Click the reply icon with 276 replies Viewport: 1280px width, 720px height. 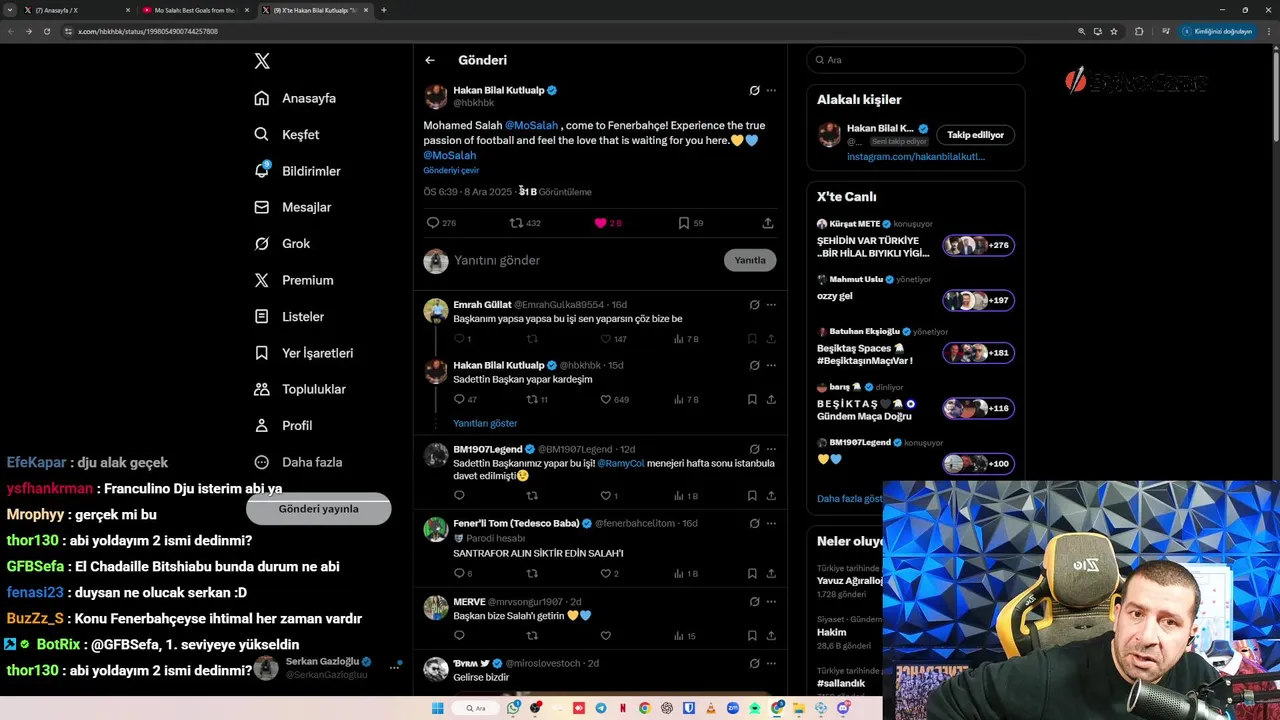coord(433,223)
